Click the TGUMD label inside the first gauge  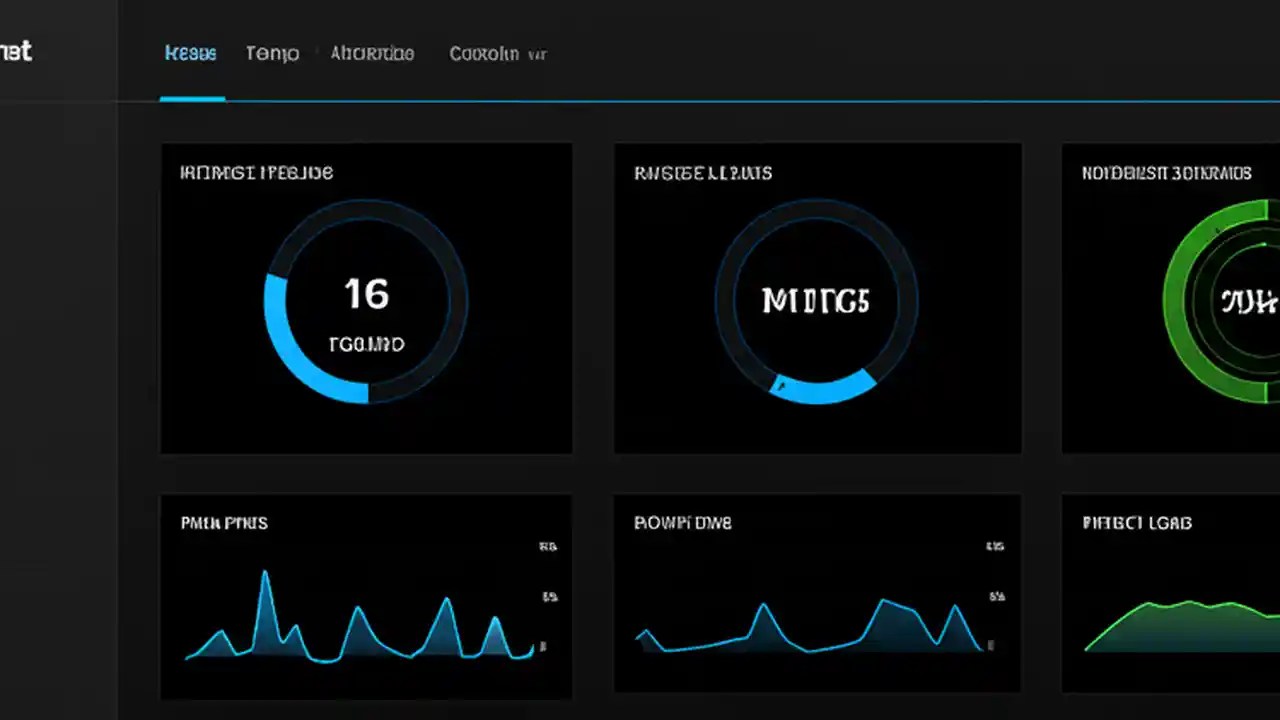click(366, 343)
